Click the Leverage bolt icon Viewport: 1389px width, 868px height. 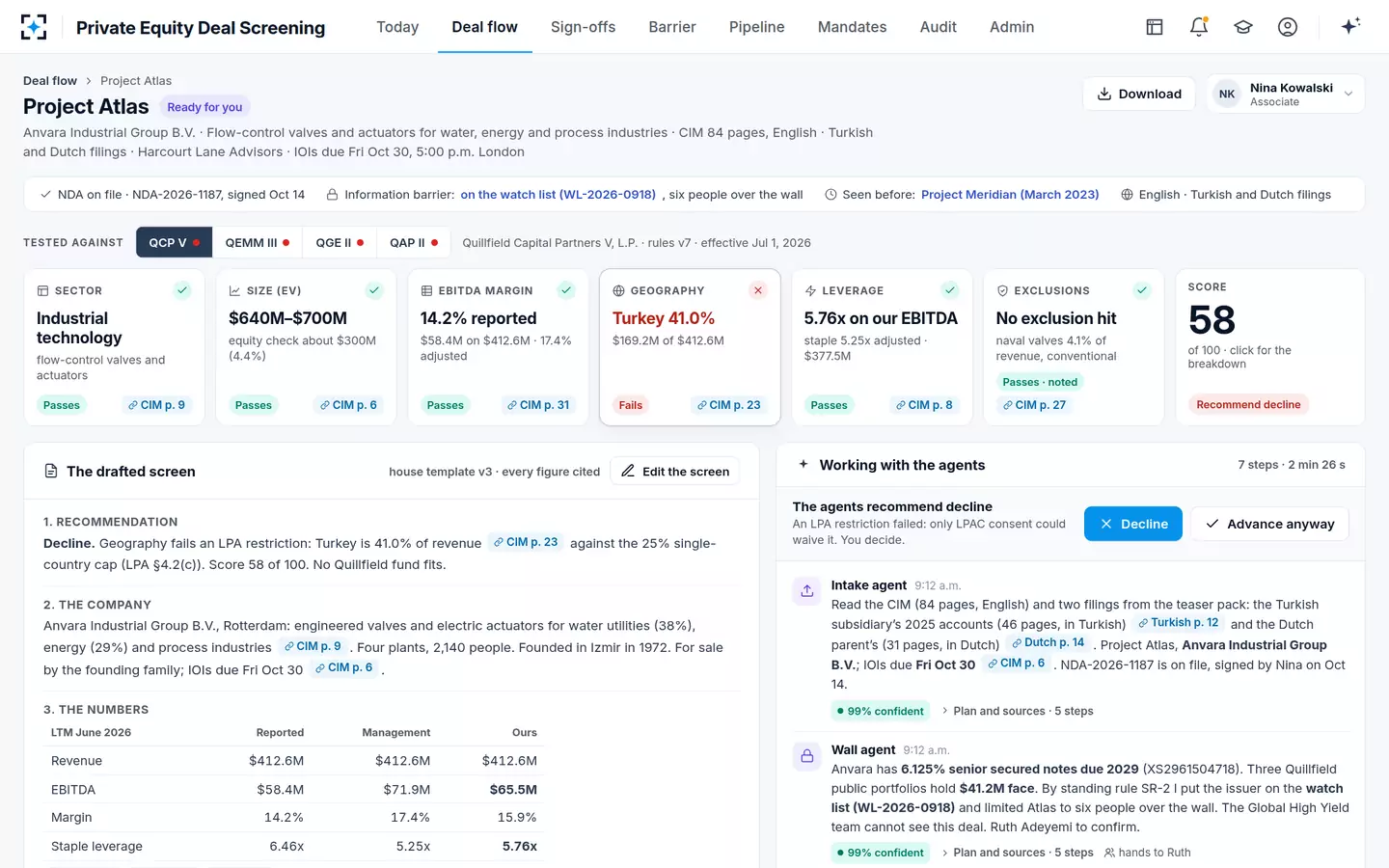[810, 290]
